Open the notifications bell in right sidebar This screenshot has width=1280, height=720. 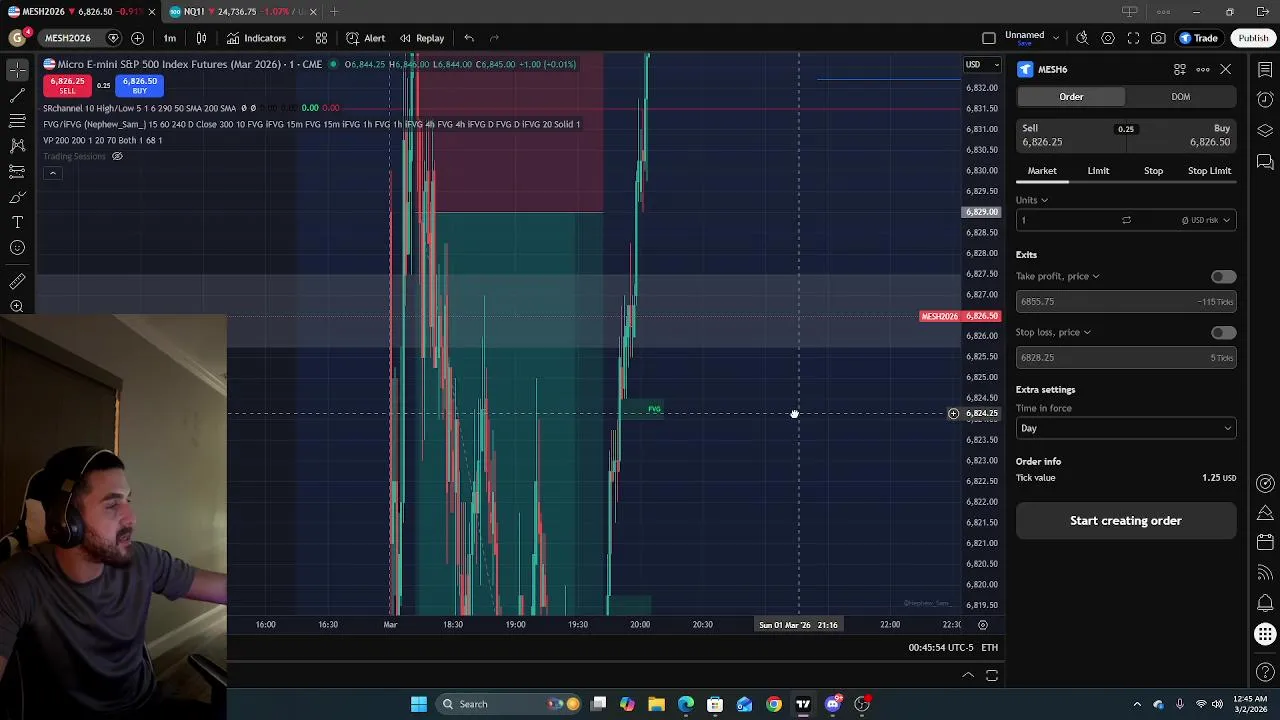pyautogui.click(x=1265, y=604)
